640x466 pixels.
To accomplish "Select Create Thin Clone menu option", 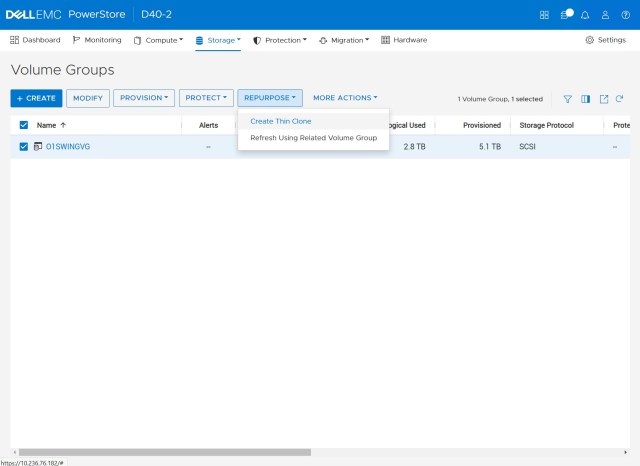I will click(281, 121).
